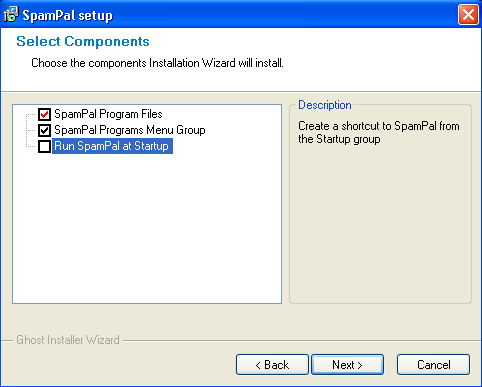The image size is (482, 387).
Task: Click the tree connector line beside SpamPal Program Files
Action: point(31,114)
